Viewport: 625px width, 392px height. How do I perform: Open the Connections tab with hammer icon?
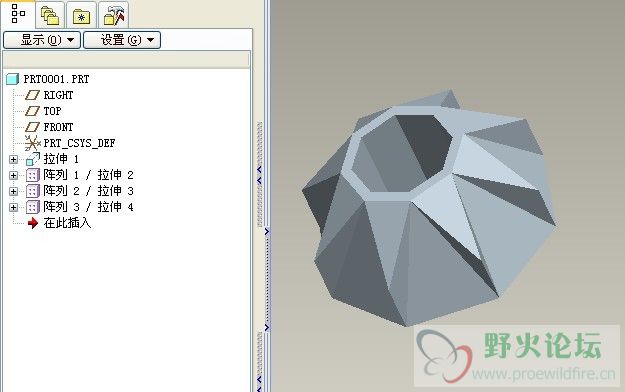tap(114, 16)
